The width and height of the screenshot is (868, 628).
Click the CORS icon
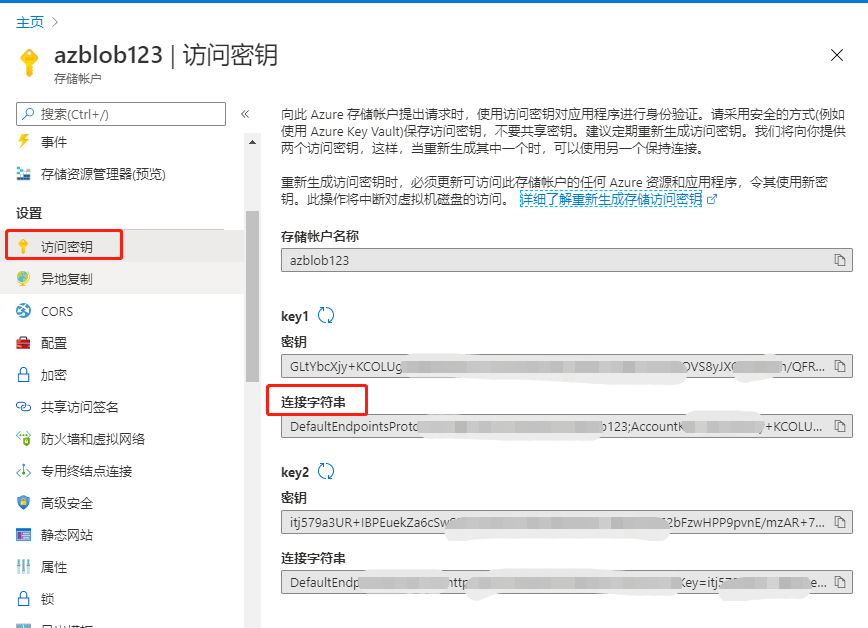(23, 311)
